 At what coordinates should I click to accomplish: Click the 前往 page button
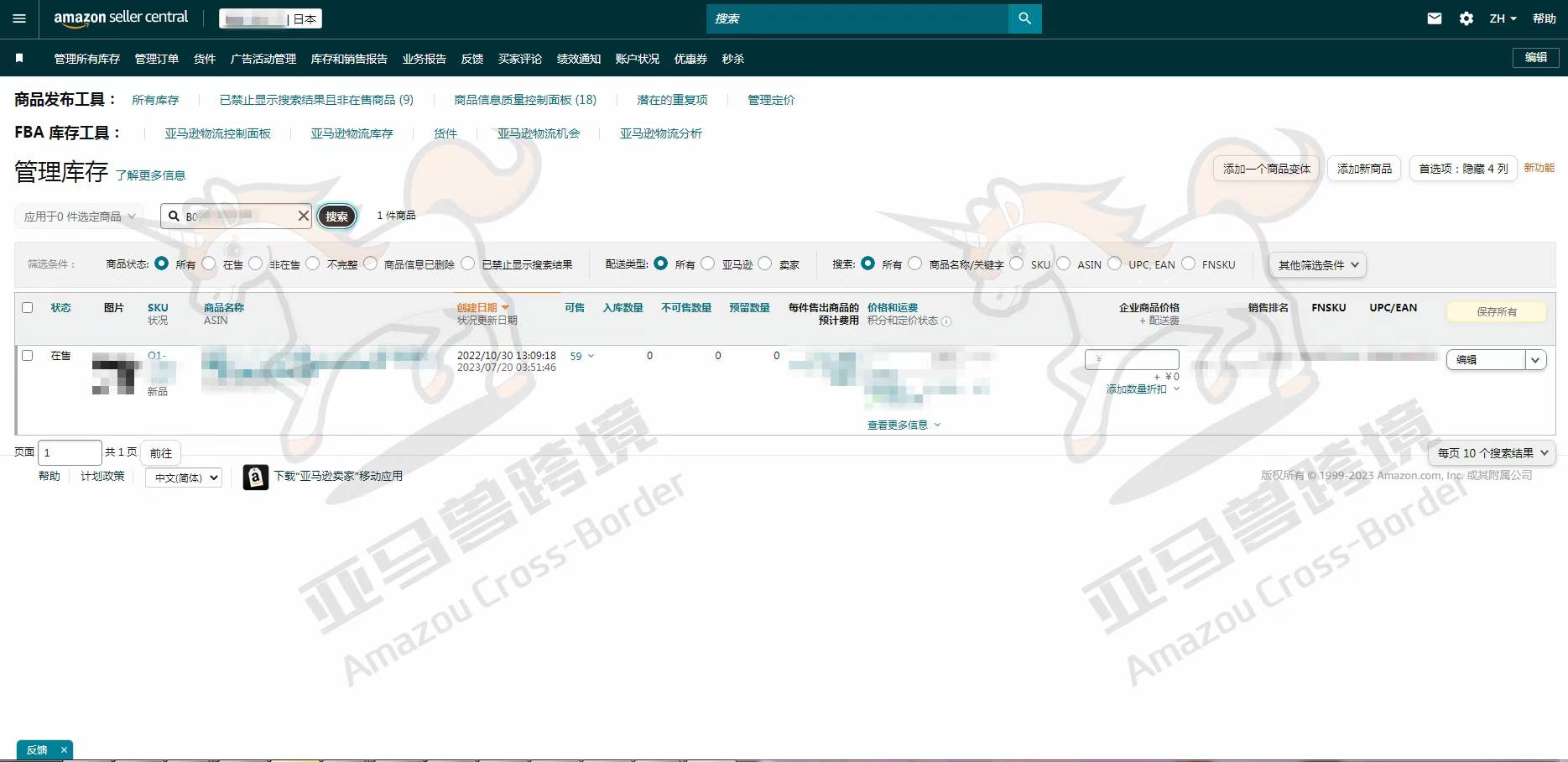point(161,453)
